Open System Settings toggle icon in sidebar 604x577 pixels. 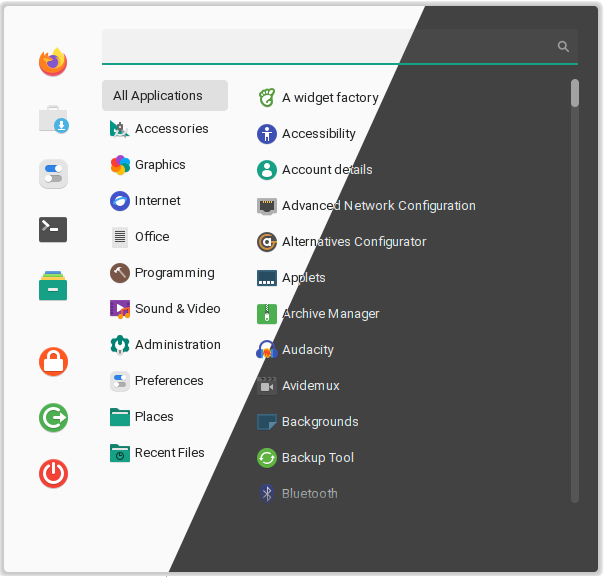pos(53,174)
